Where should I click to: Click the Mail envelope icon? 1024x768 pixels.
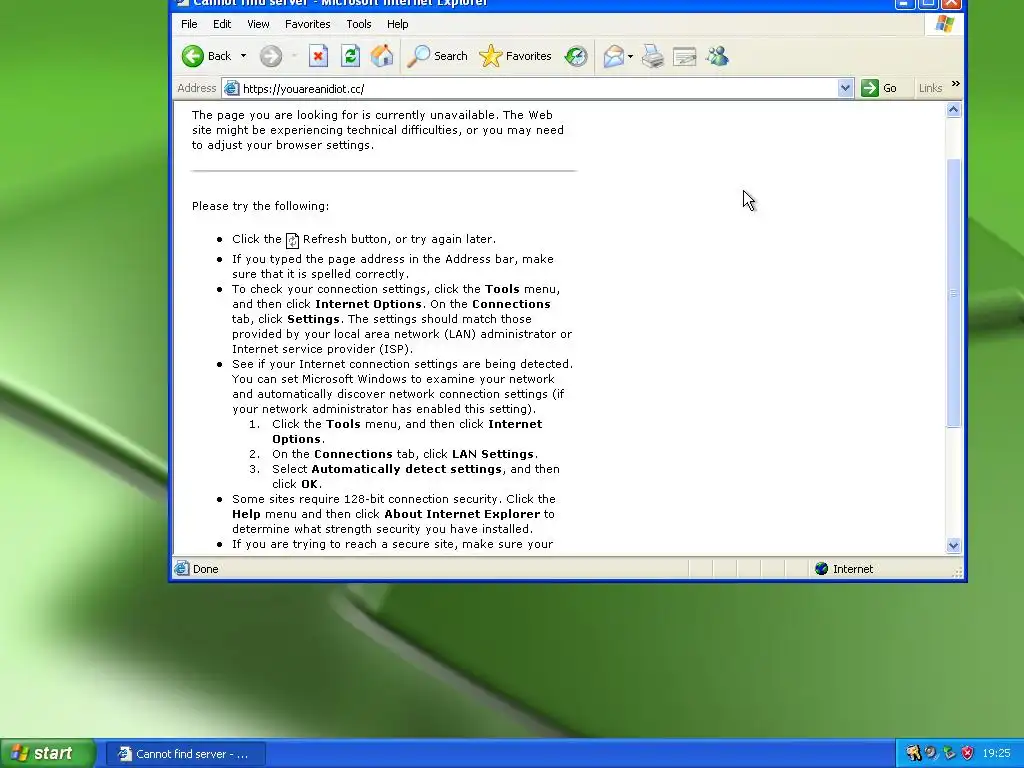pyautogui.click(x=613, y=56)
